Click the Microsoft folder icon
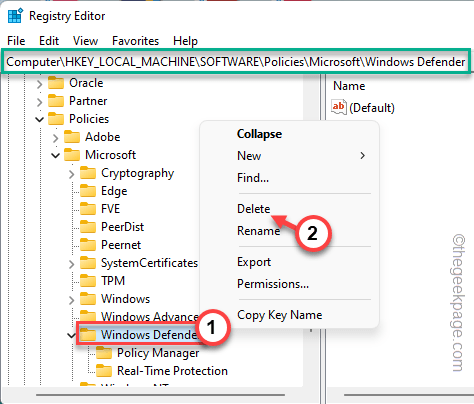 (x=72, y=155)
